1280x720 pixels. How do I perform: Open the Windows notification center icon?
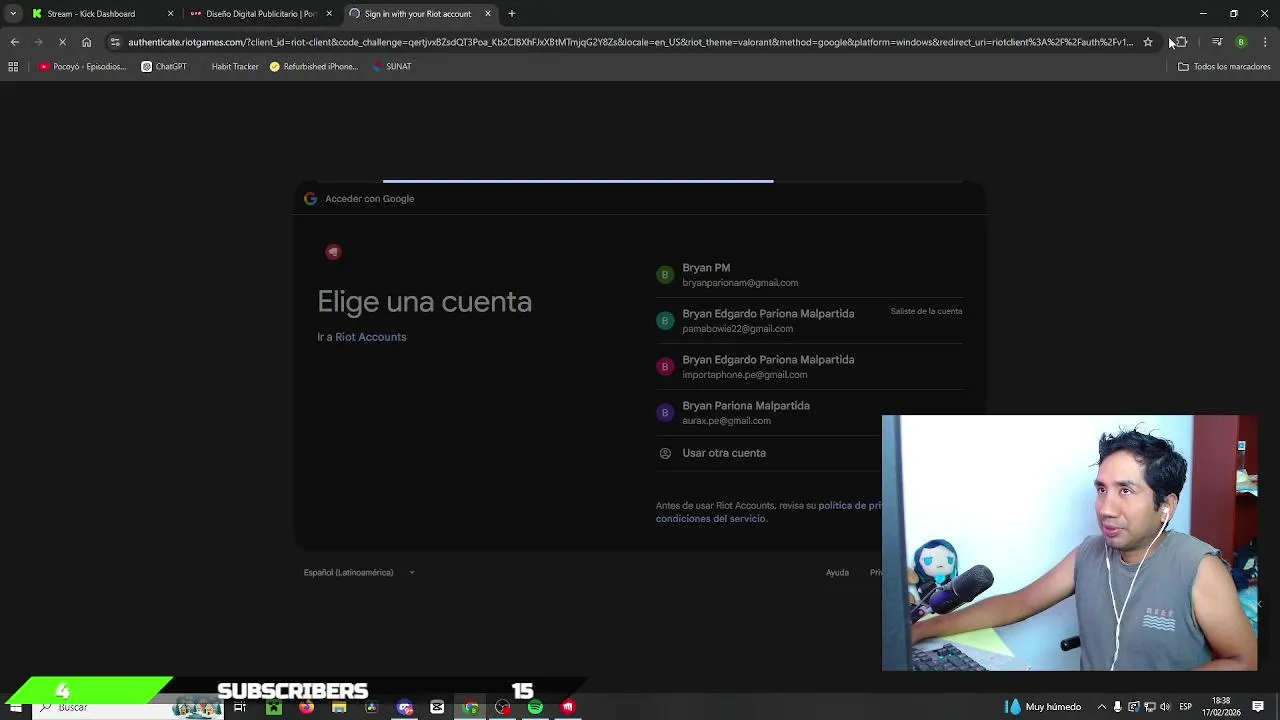tap(1258, 707)
